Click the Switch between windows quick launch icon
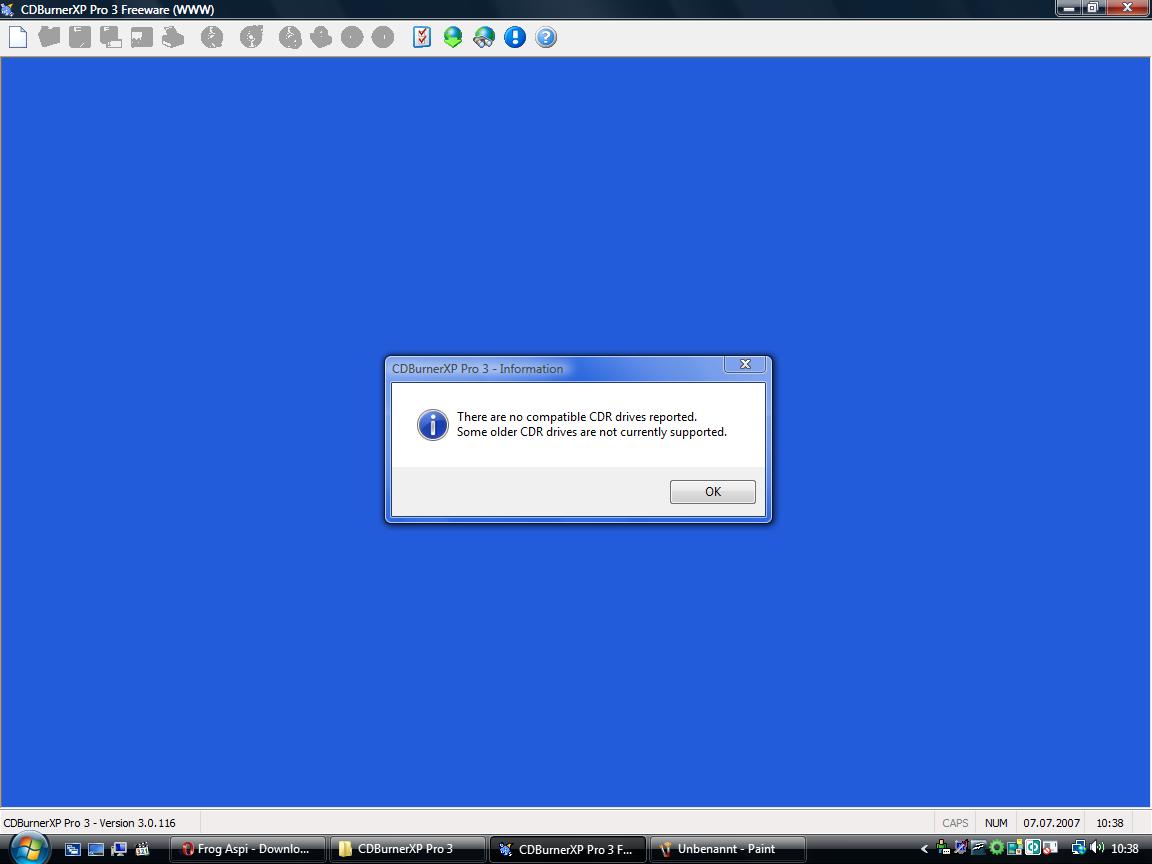1152x864 pixels. click(x=73, y=849)
